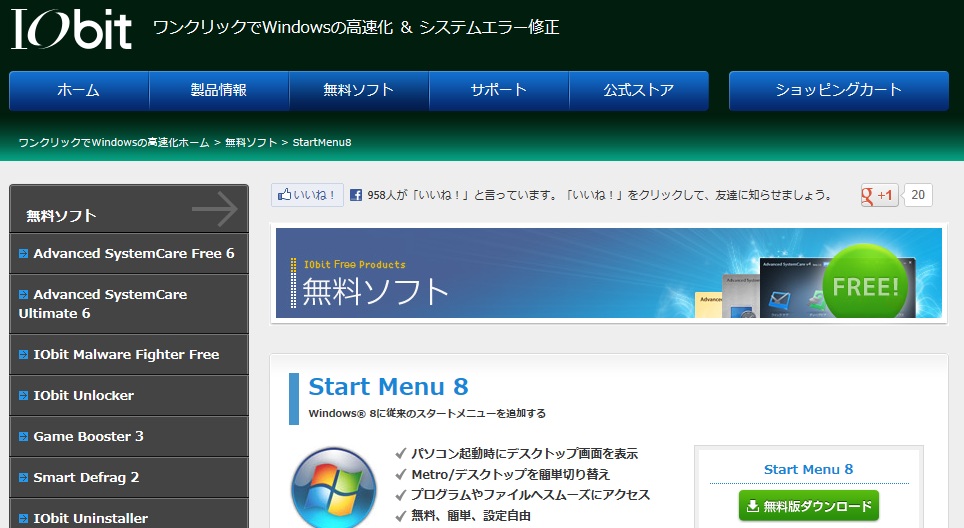This screenshot has width=964, height=528.
Task: Open the 製品情報 navigation tab
Action: tap(219, 90)
